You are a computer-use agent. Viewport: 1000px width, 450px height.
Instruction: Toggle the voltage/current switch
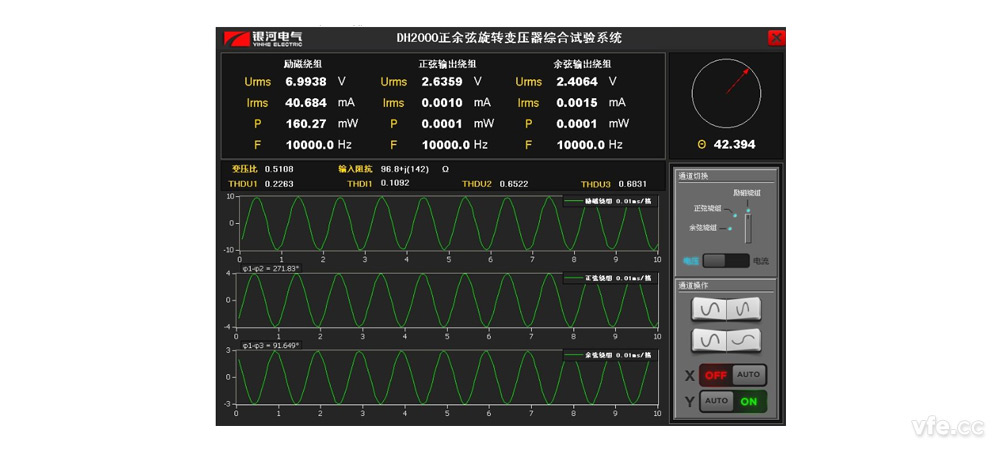click(725, 260)
